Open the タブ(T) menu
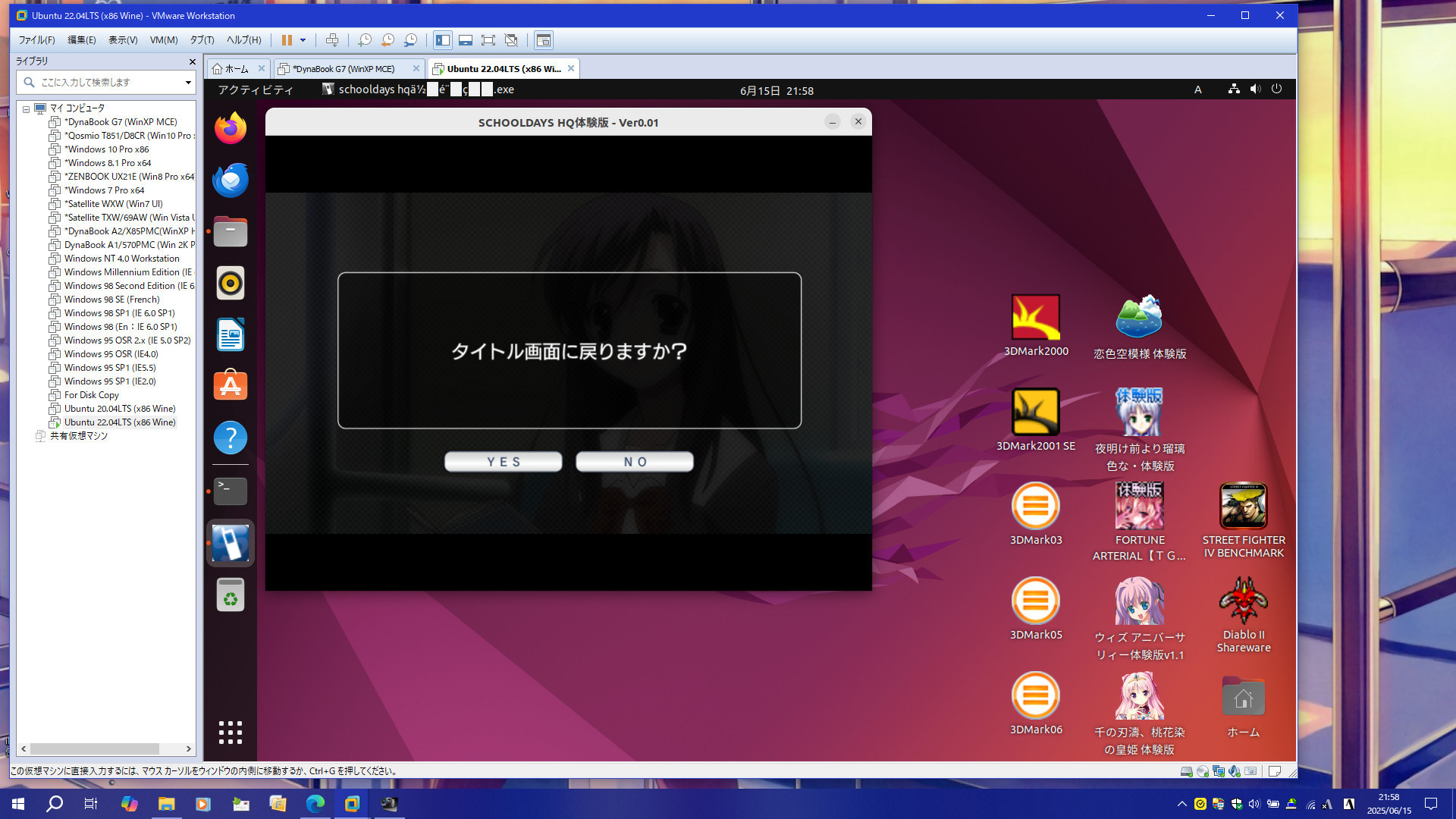The height and width of the screenshot is (819, 1456). coord(202,40)
